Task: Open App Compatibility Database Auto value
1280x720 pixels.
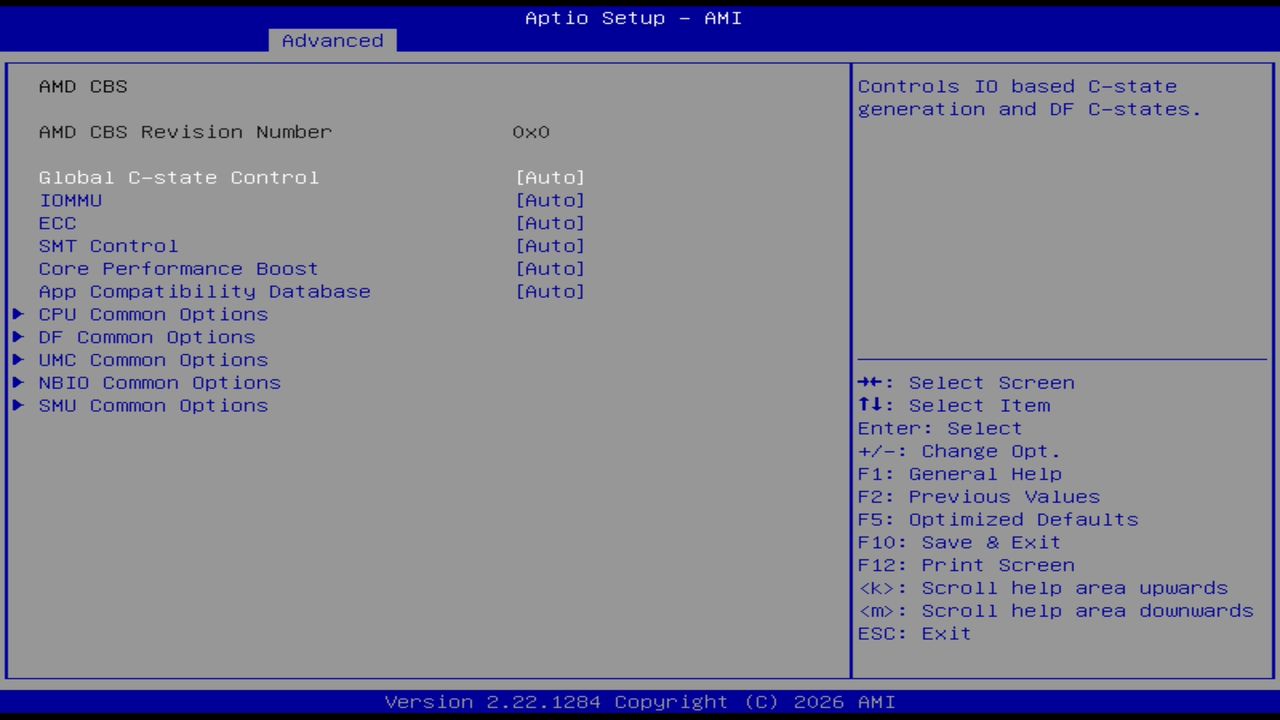Action: pos(550,292)
